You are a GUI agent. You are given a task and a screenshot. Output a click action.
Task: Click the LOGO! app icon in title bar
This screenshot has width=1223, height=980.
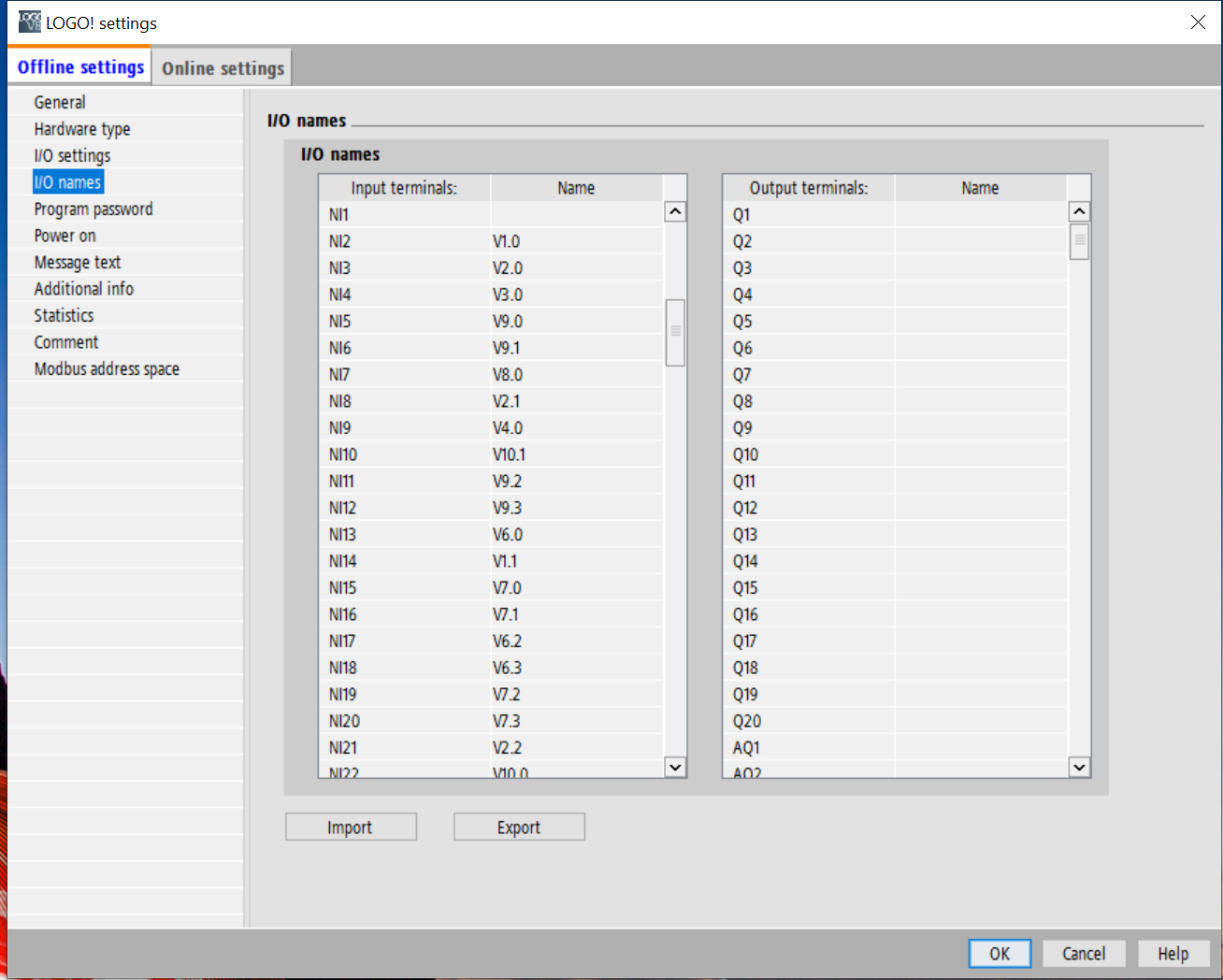29,22
